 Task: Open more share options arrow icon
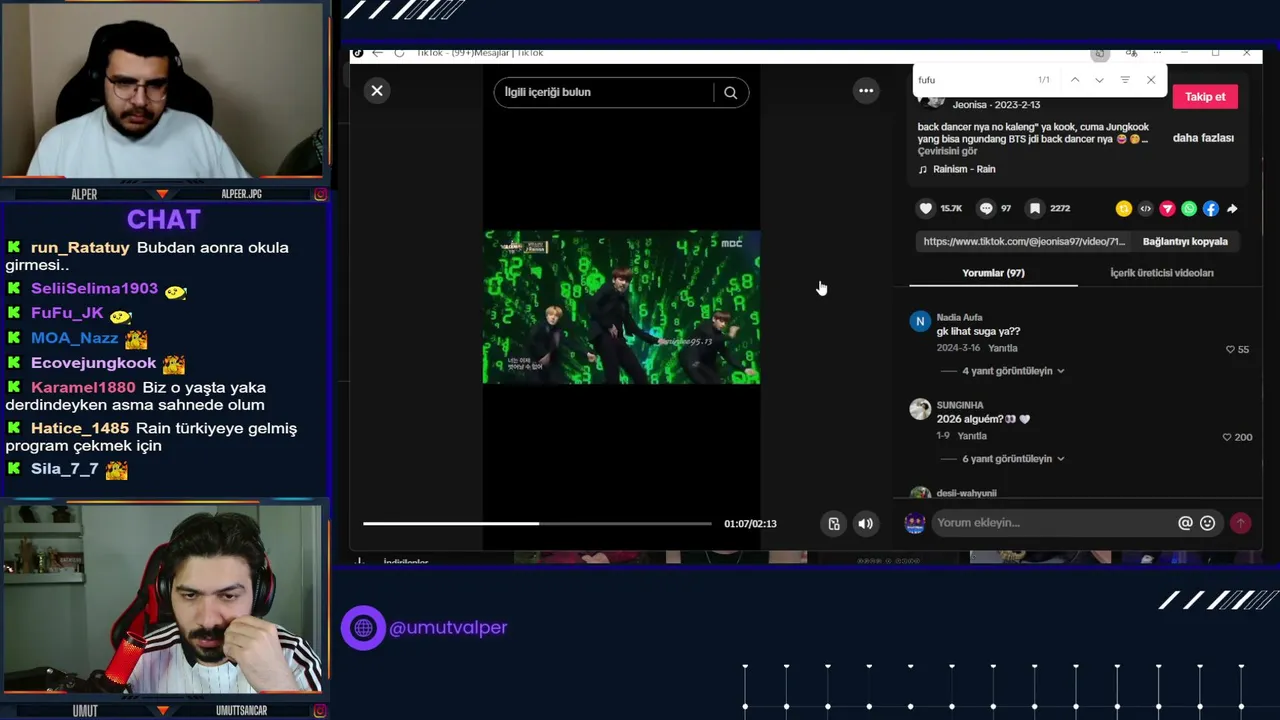pyautogui.click(x=1232, y=209)
